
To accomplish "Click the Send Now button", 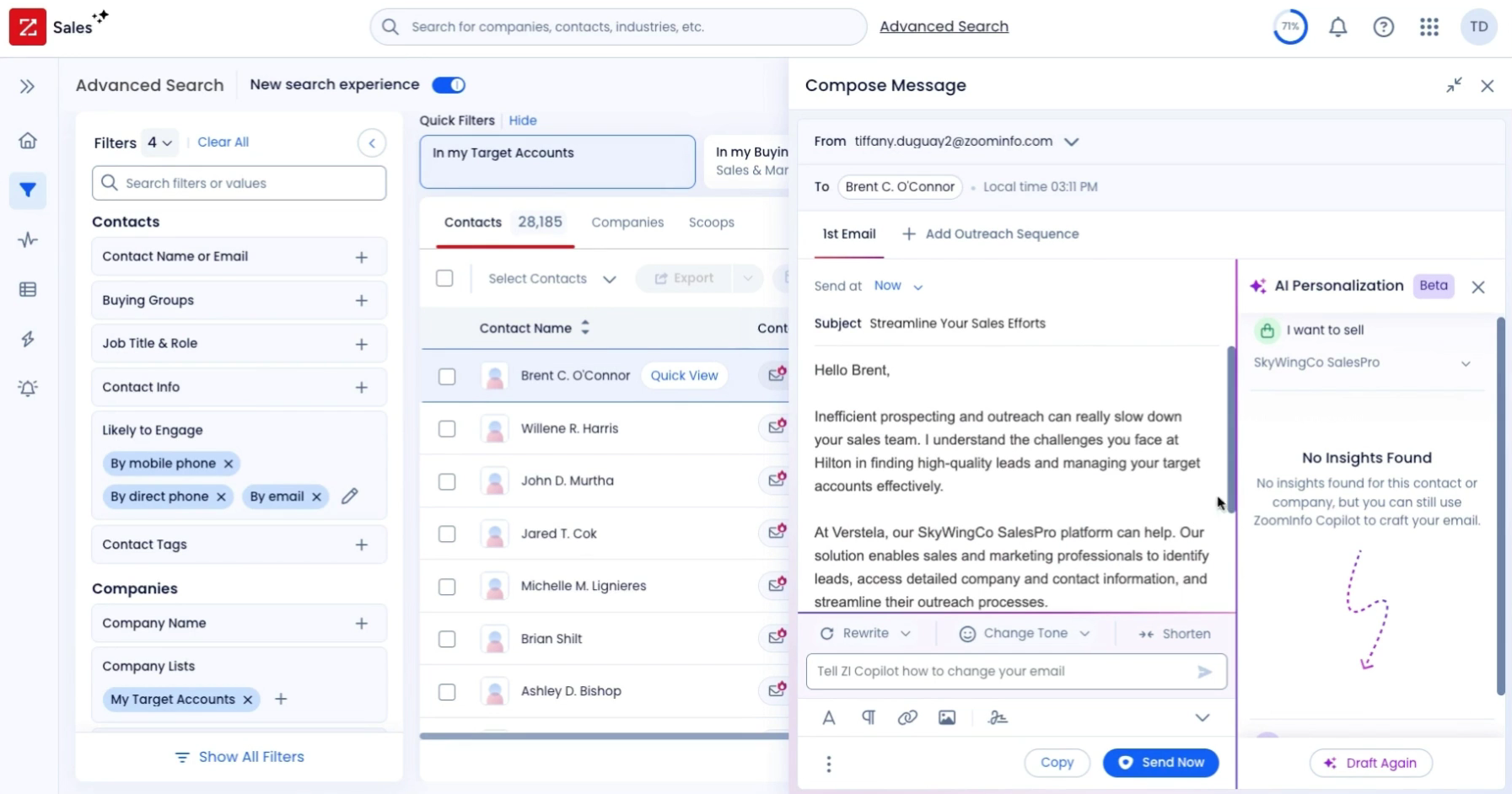I will (1160, 763).
